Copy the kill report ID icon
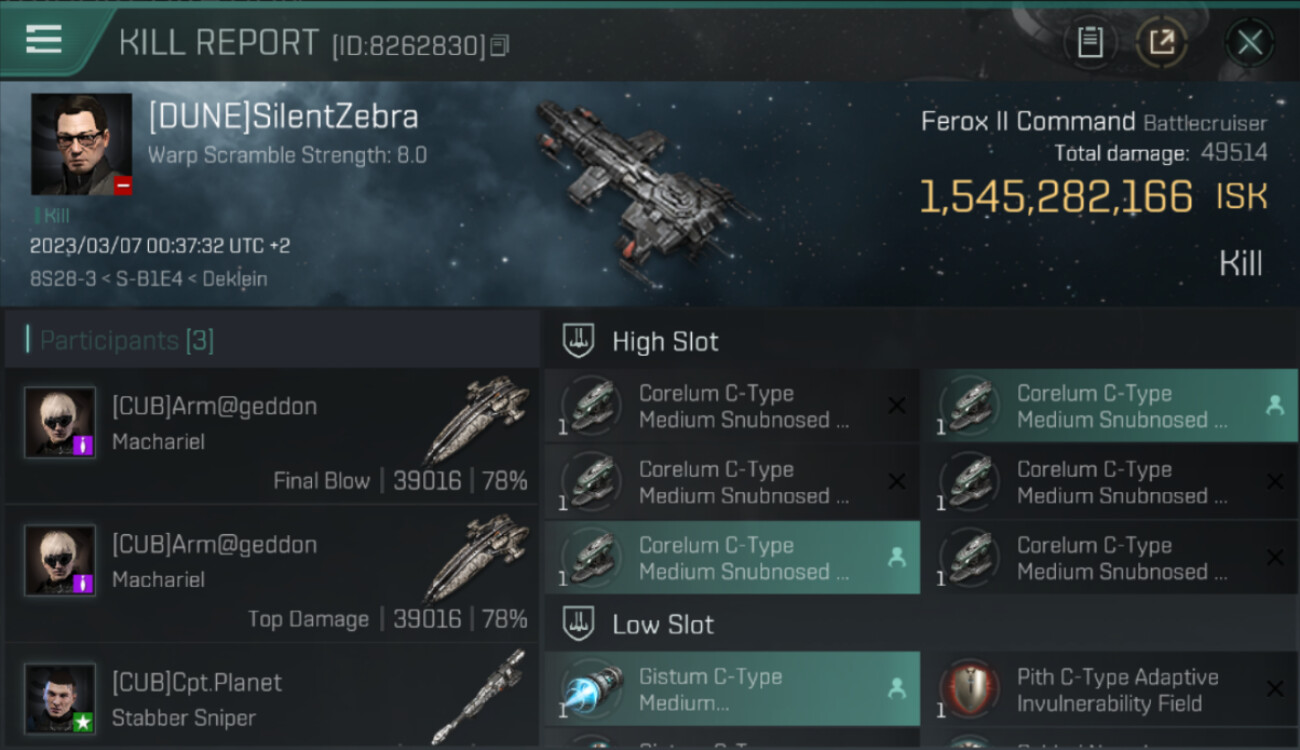 [x=500, y=45]
